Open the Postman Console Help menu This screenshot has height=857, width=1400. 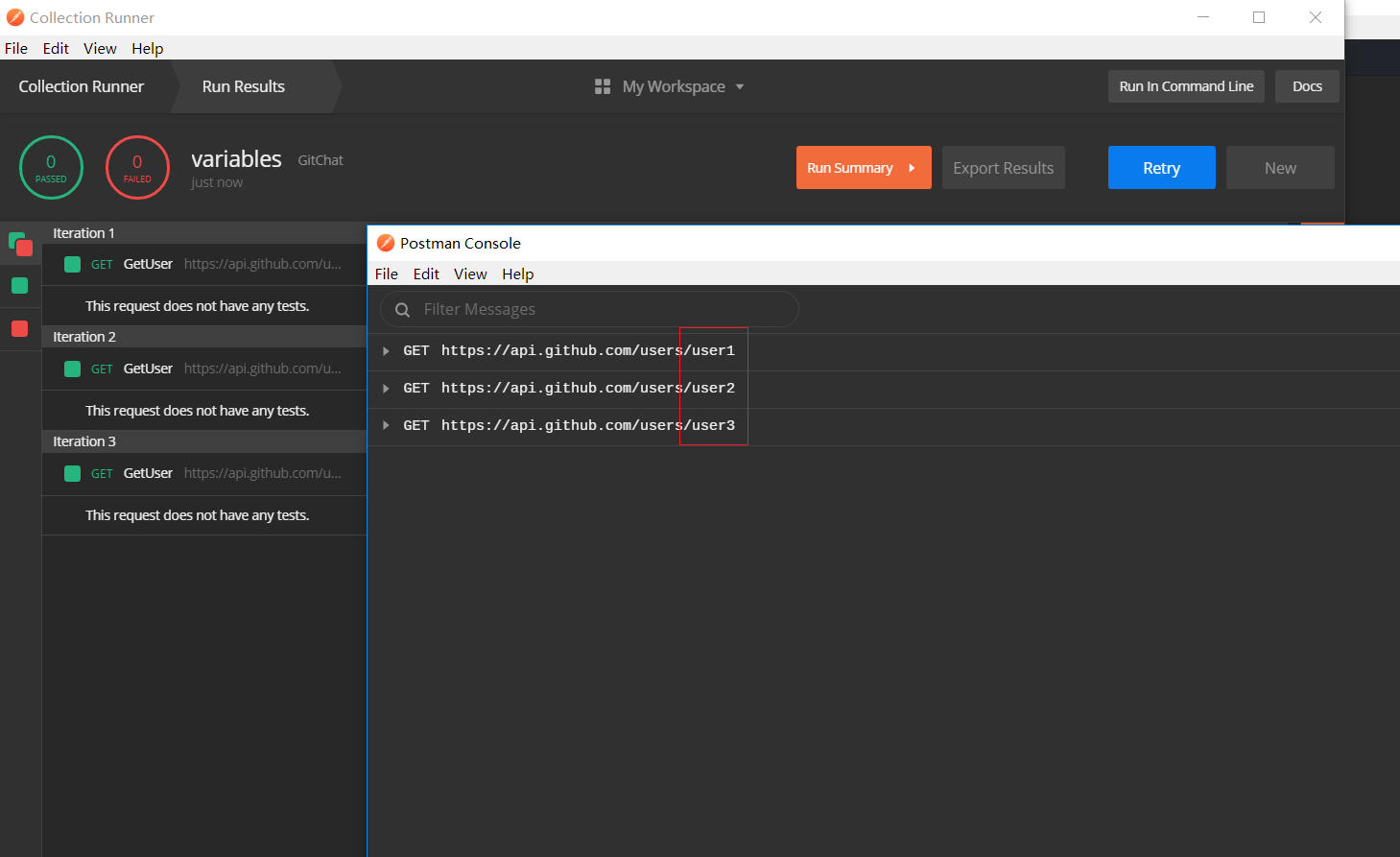click(x=518, y=274)
